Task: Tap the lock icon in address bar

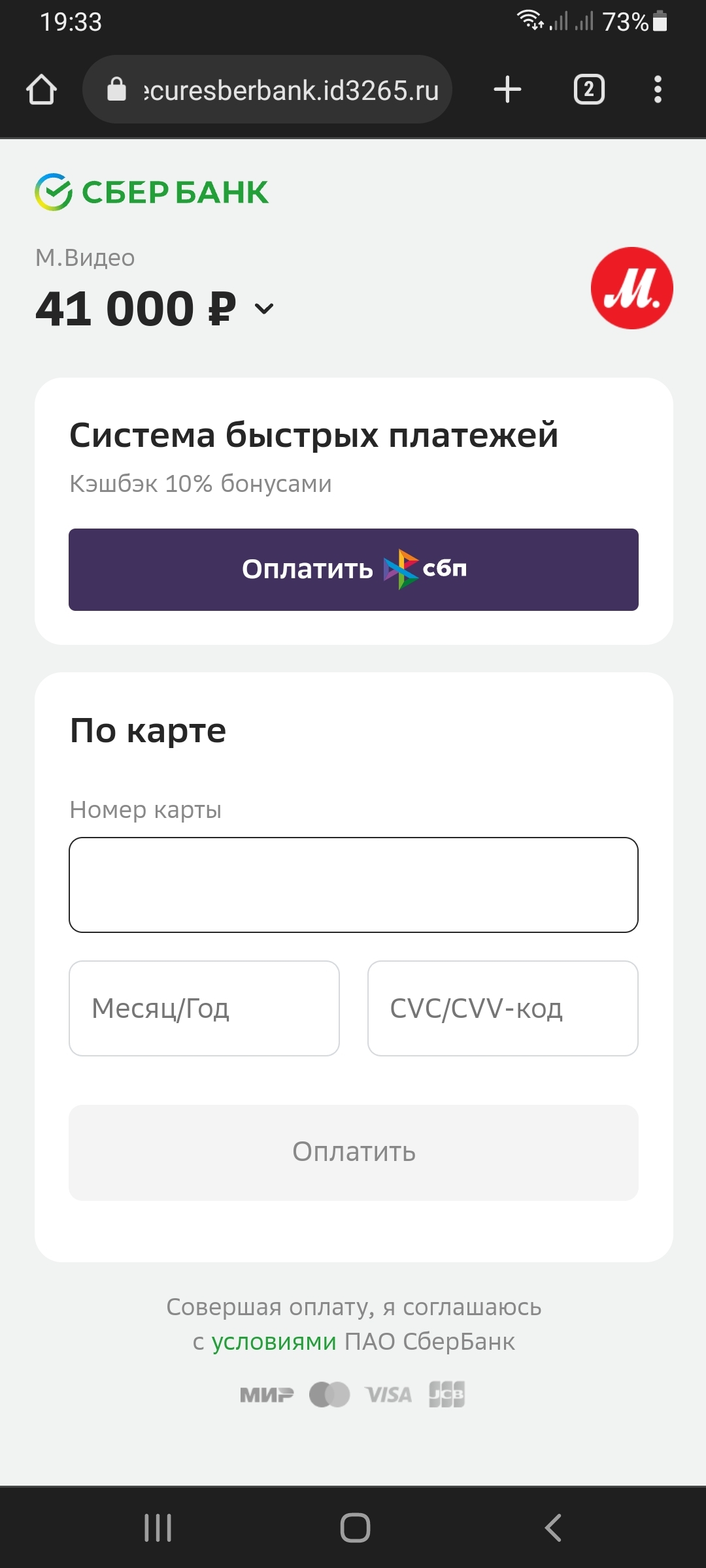Action: tap(116, 90)
